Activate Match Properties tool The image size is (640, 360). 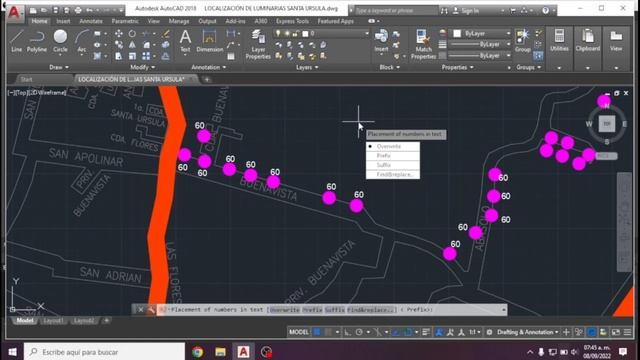pos(423,44)
